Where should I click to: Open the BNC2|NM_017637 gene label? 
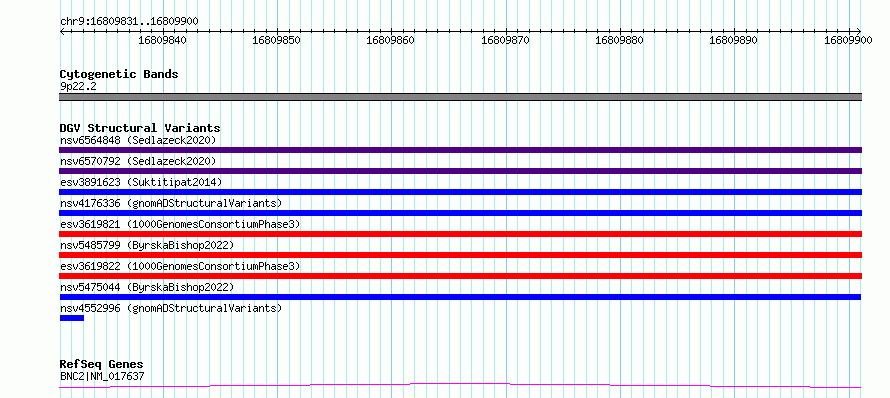point(102,376)
